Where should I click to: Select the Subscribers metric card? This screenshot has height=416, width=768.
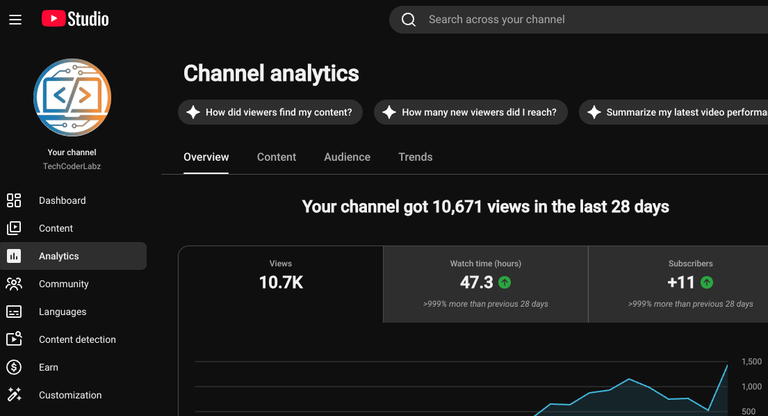click(x=678, y=284)
